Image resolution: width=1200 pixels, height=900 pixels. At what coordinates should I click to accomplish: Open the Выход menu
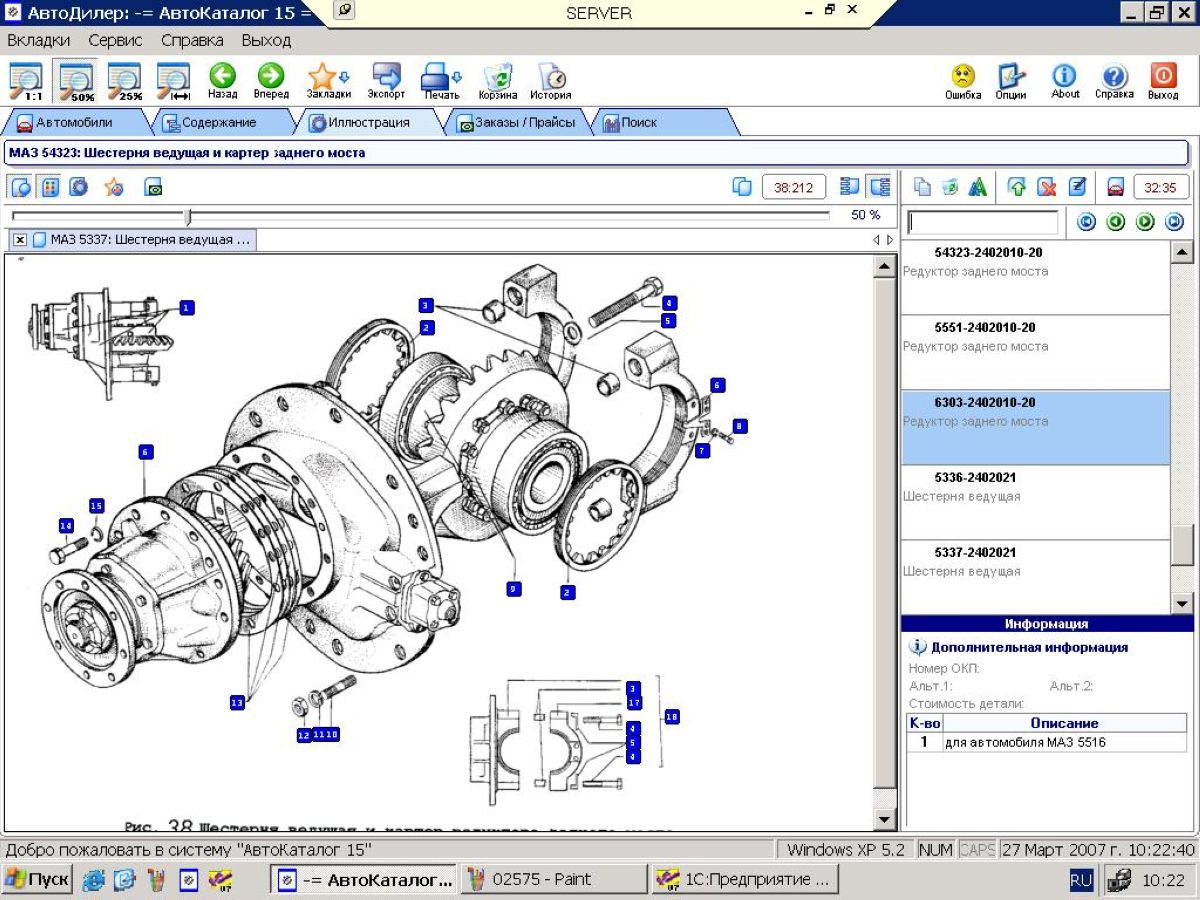[x=266, y=41]
